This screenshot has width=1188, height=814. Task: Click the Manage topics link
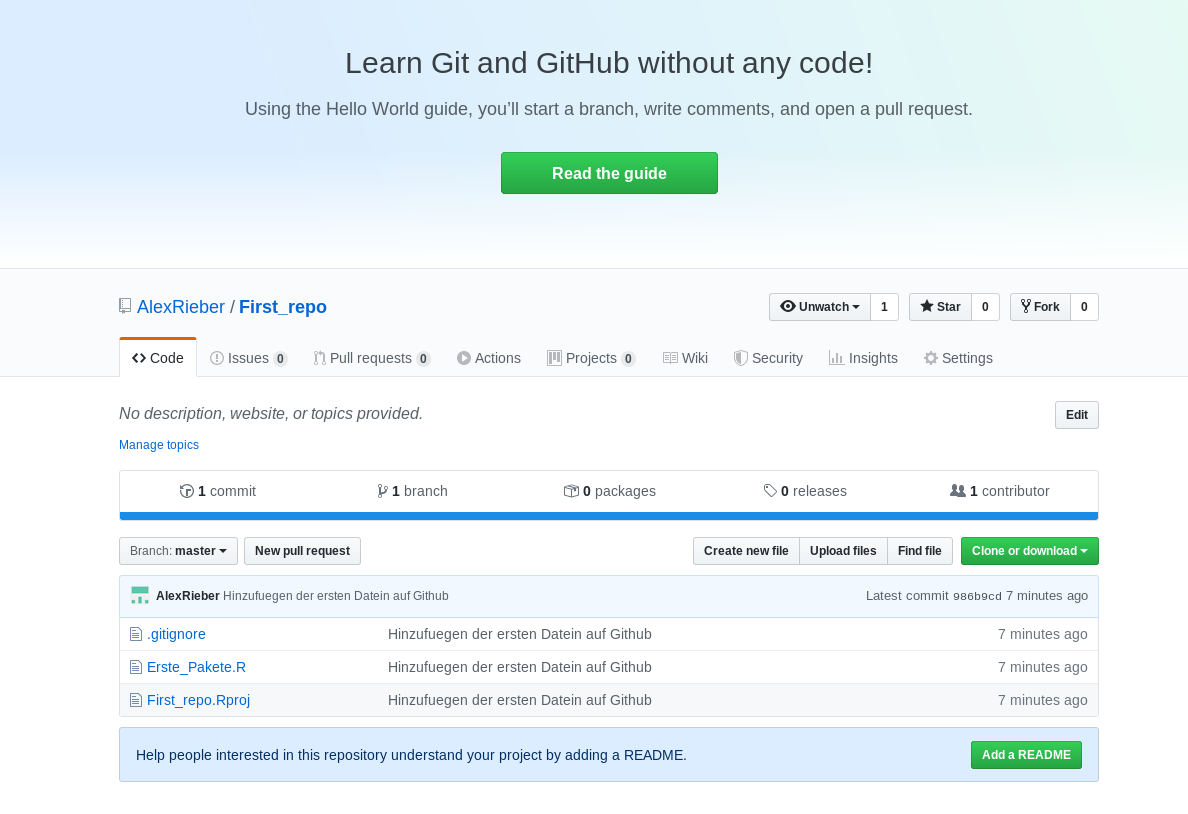(x=159, y=445)
